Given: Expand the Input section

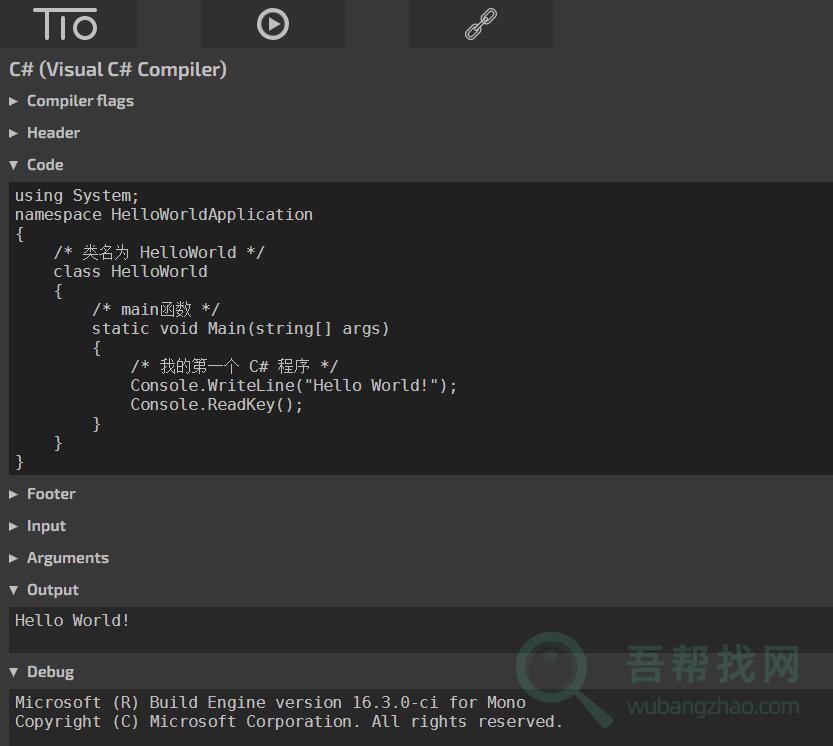Looking at the screenshot, I should [46, 526].
